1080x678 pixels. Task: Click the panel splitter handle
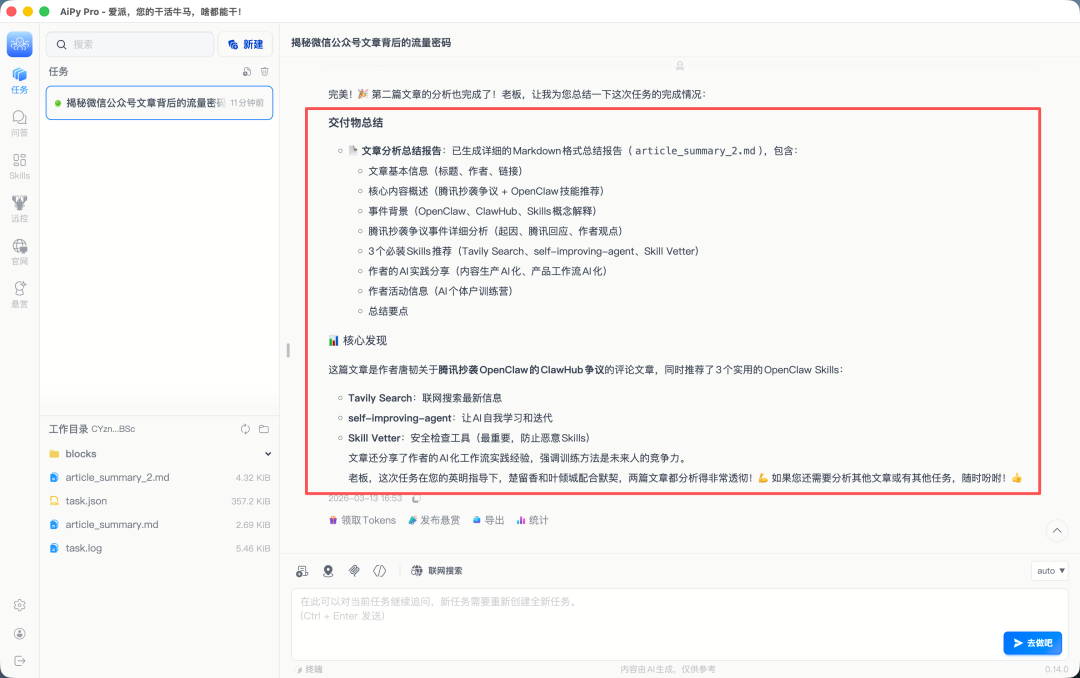click(x=288, y=350)
